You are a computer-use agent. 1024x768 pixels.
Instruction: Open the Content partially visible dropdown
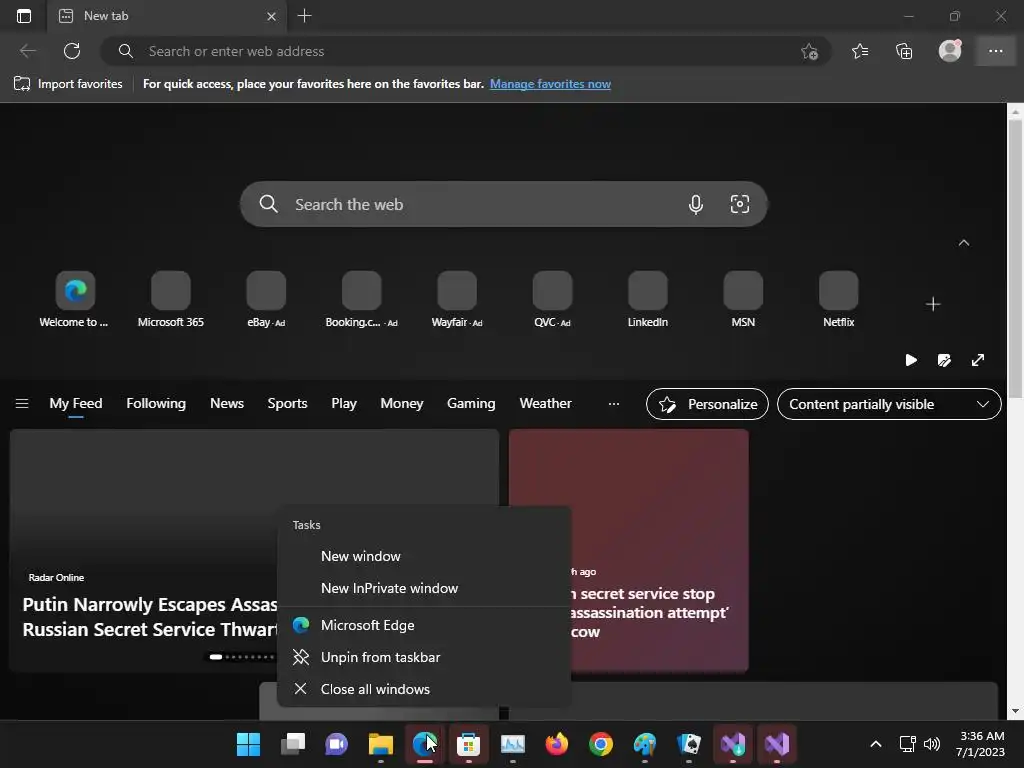(x=889, y=404)
